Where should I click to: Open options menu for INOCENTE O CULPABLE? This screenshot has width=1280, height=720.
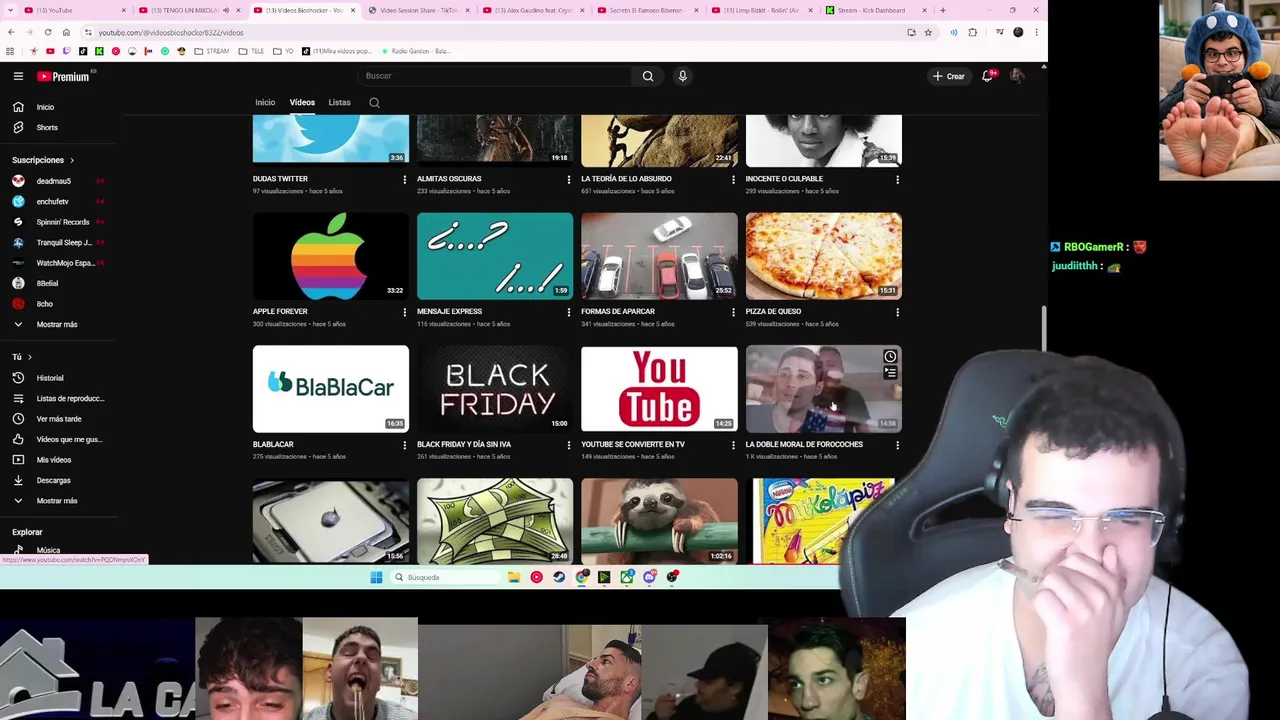[x=897, y=179]
